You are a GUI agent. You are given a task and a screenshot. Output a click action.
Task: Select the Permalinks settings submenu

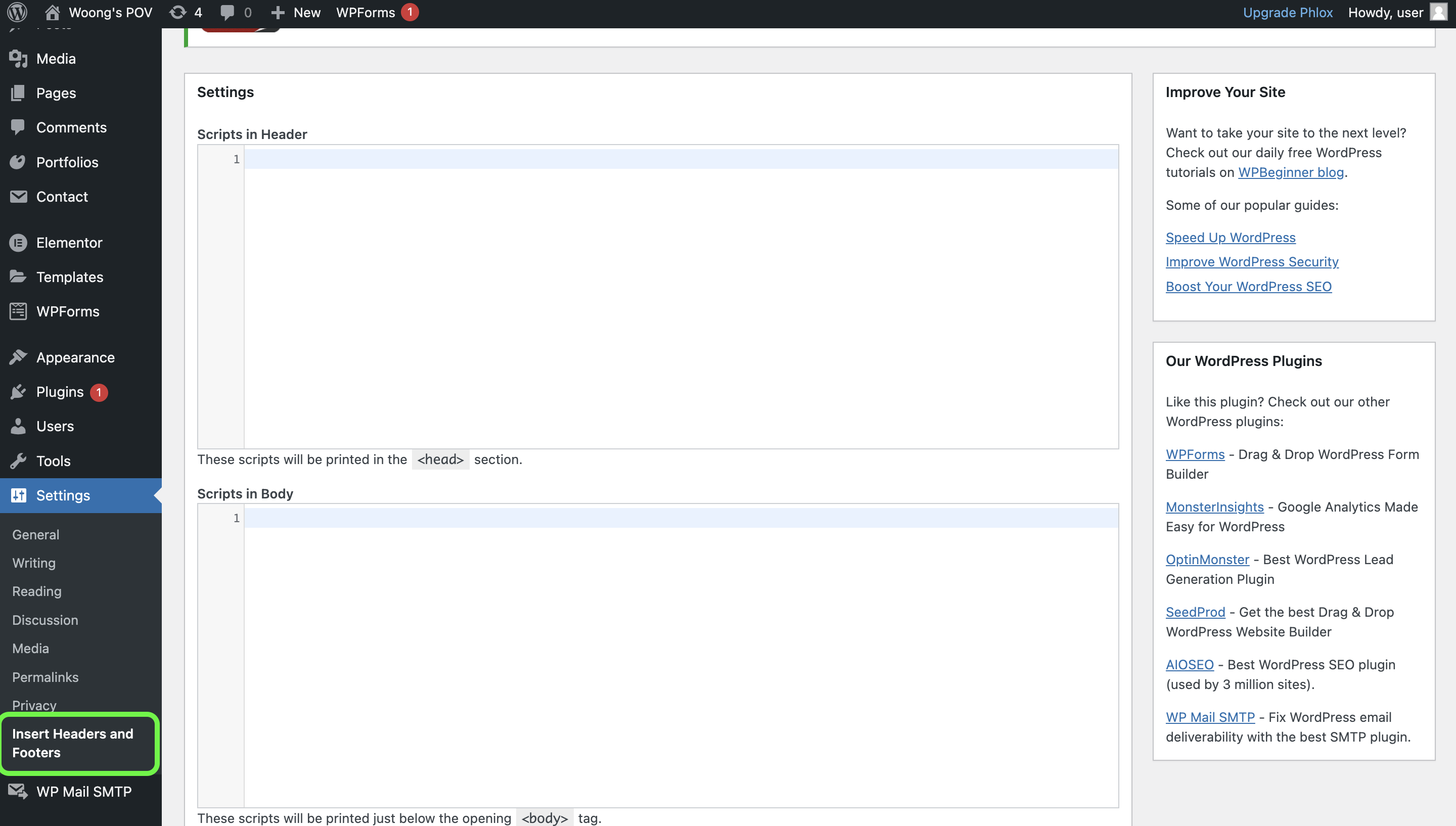pos(45,677)
